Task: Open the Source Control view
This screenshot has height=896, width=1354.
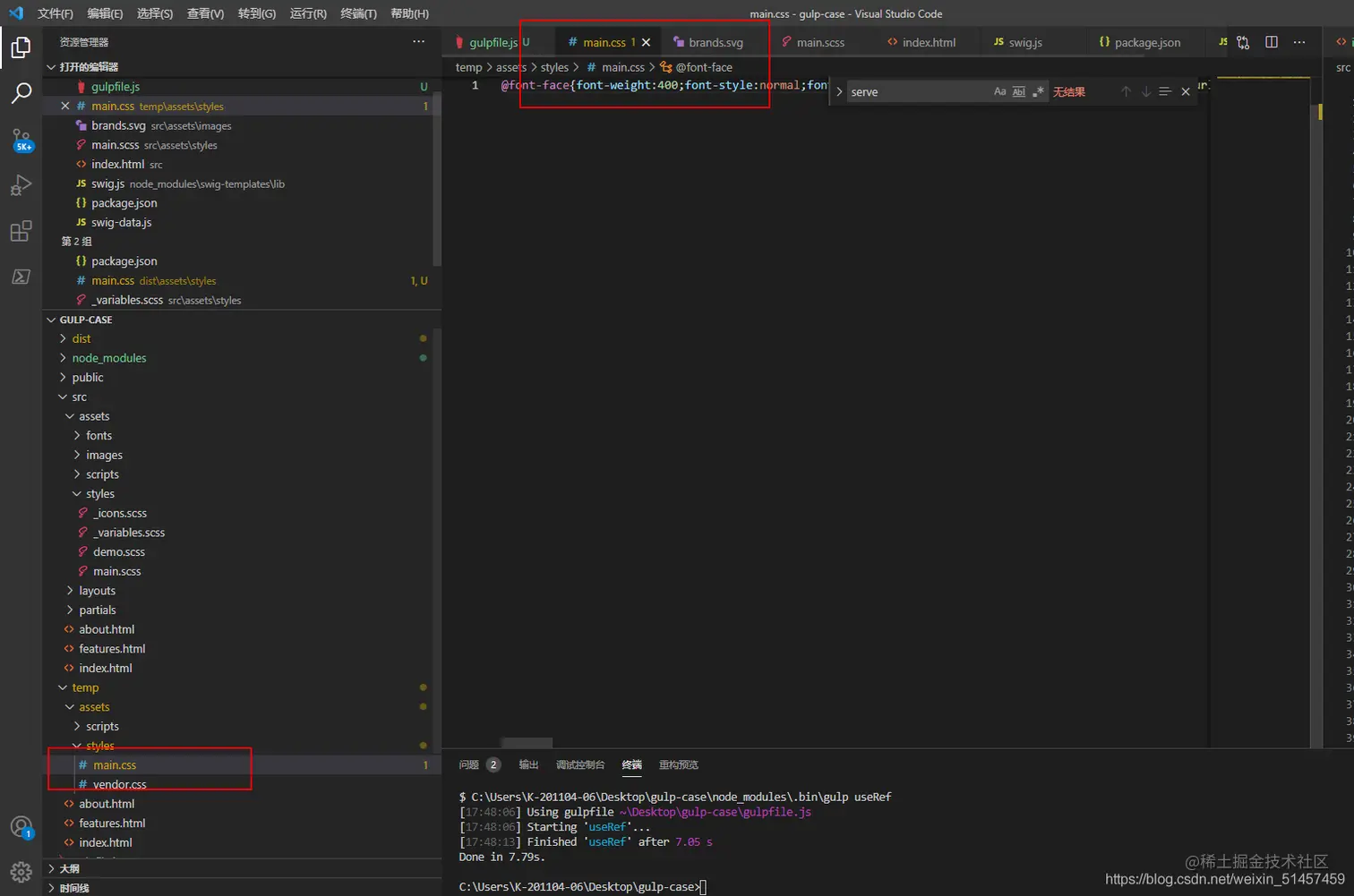Action: click(x=21, y=140)
